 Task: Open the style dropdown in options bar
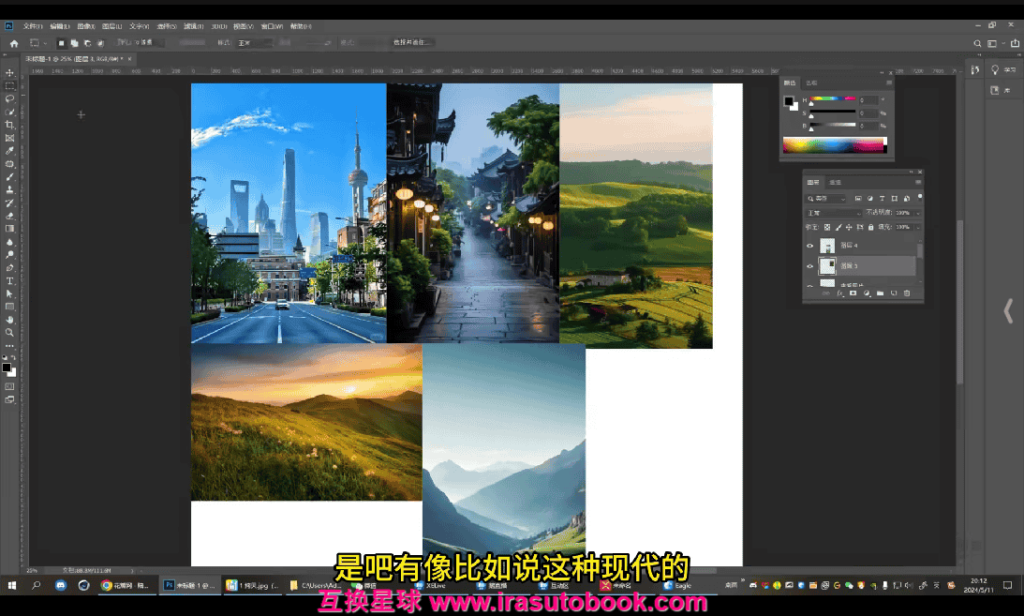(255, 43)
